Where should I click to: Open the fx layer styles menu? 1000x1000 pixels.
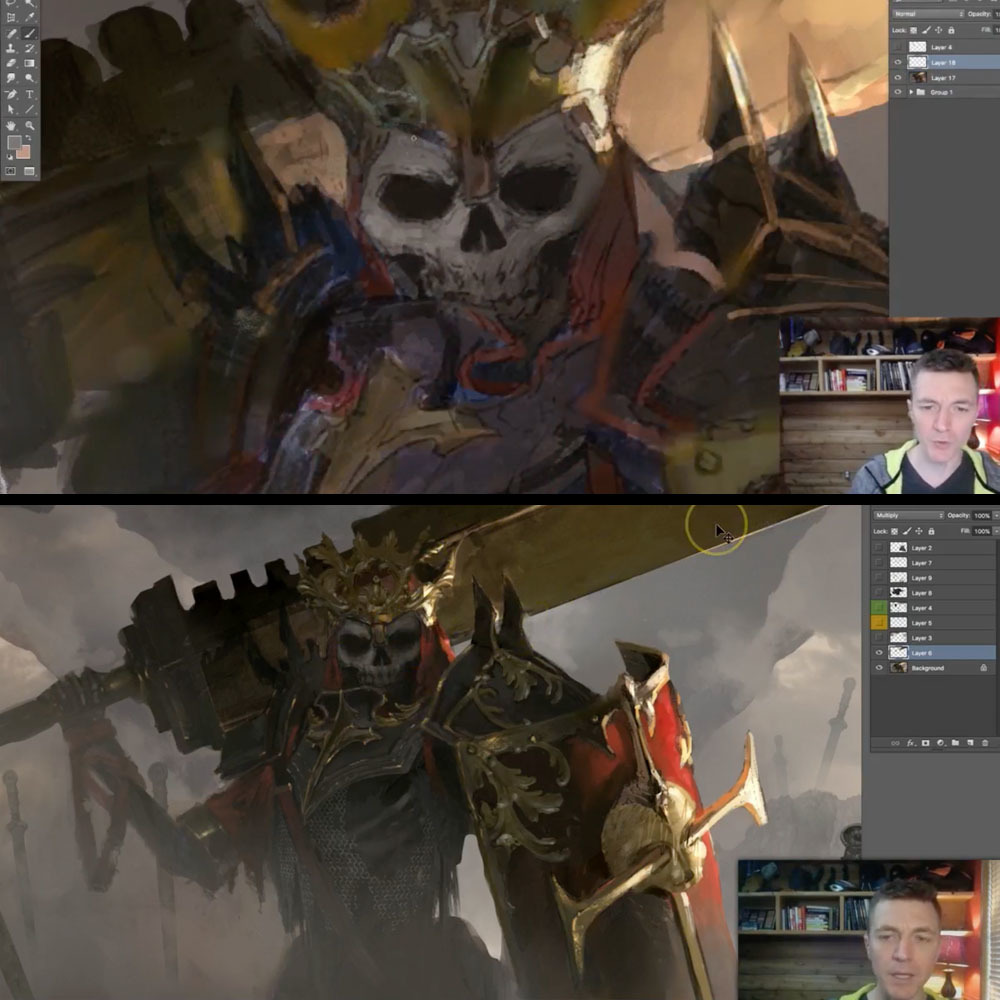pyautogui.click(x=911, y=743)
